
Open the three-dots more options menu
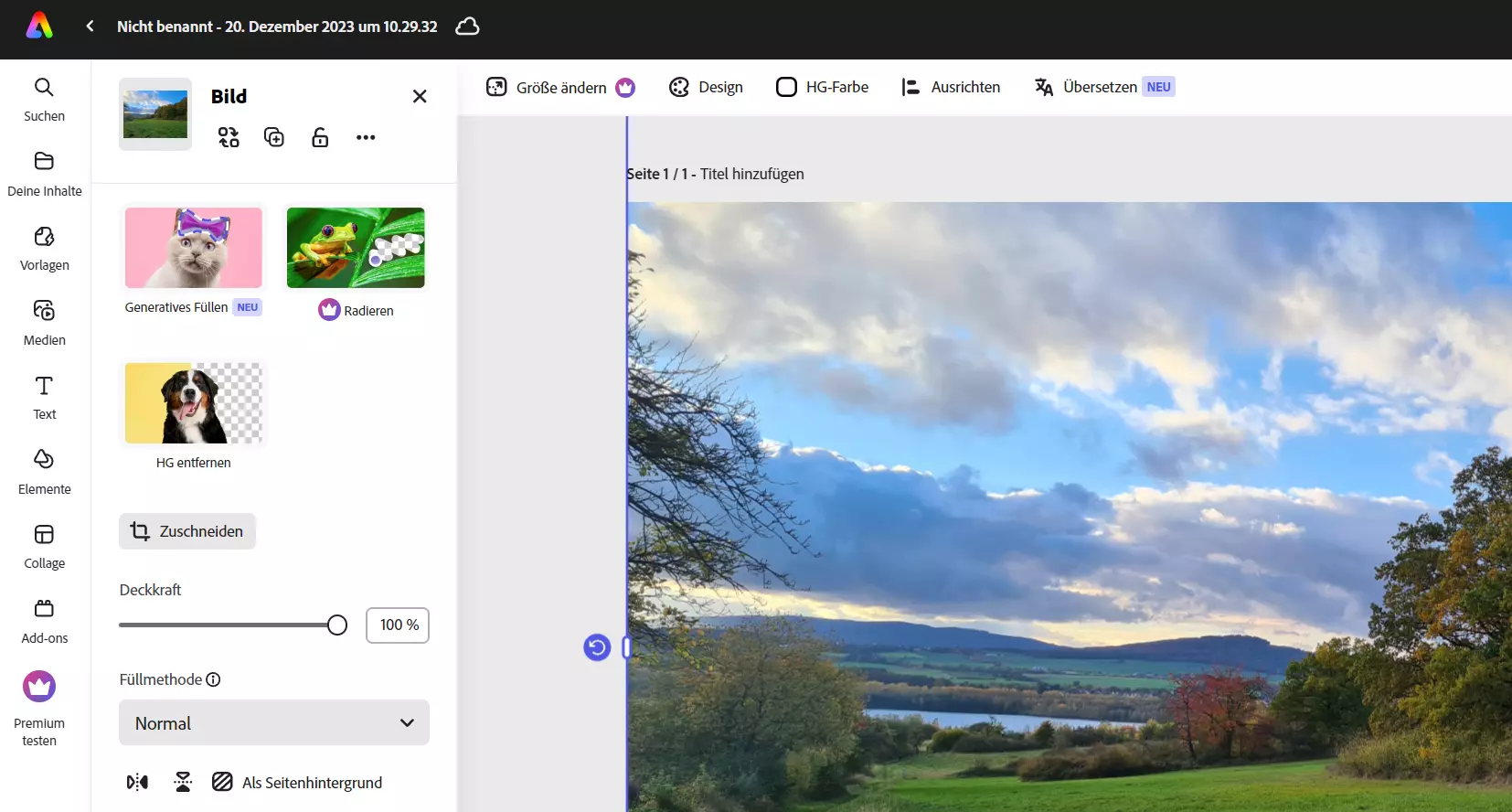pyautogui.click(x=366, y=137)
